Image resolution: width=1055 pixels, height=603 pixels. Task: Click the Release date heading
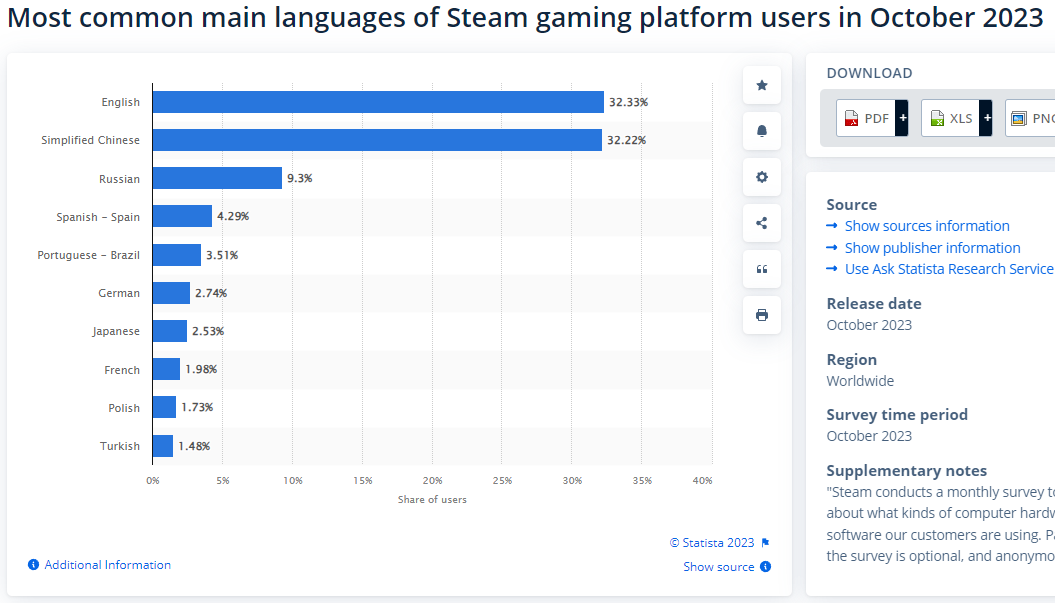point(874,304)
